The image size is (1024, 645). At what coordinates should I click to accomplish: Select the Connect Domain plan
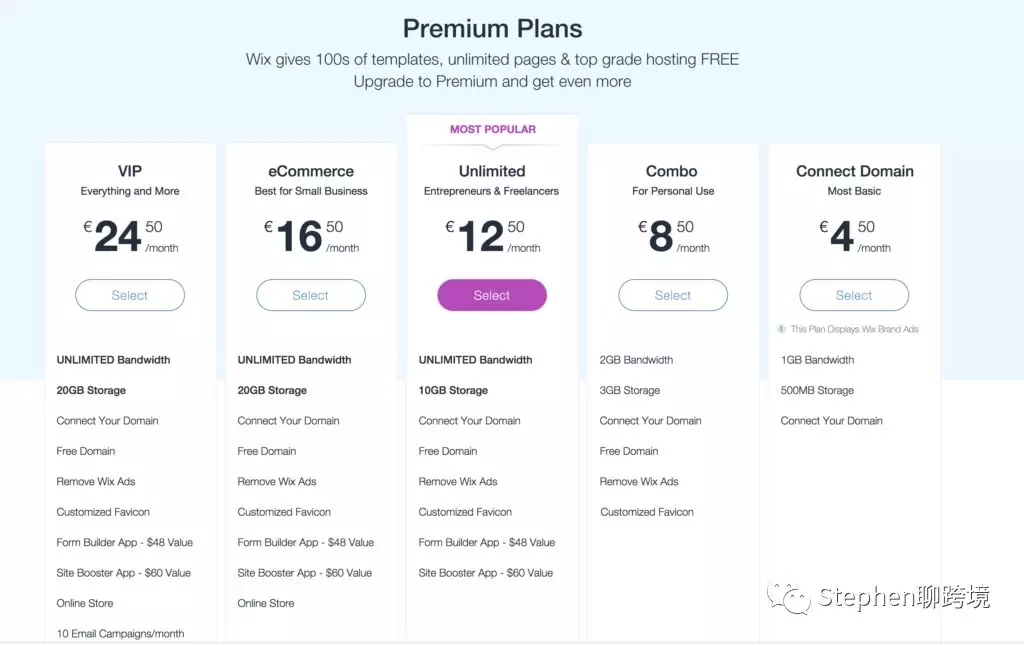854,295
